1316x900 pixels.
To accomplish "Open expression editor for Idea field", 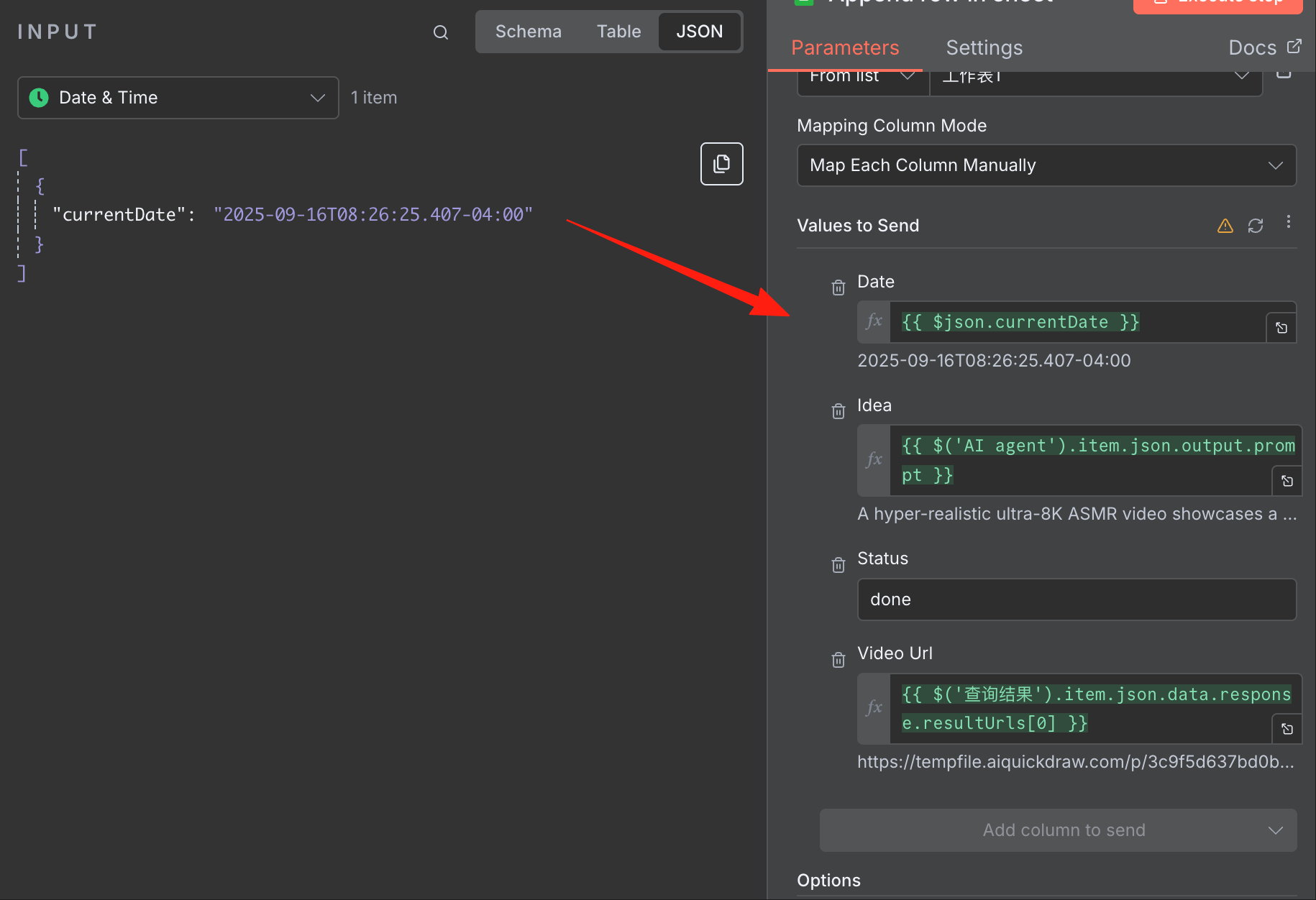I will (1287, 481).
